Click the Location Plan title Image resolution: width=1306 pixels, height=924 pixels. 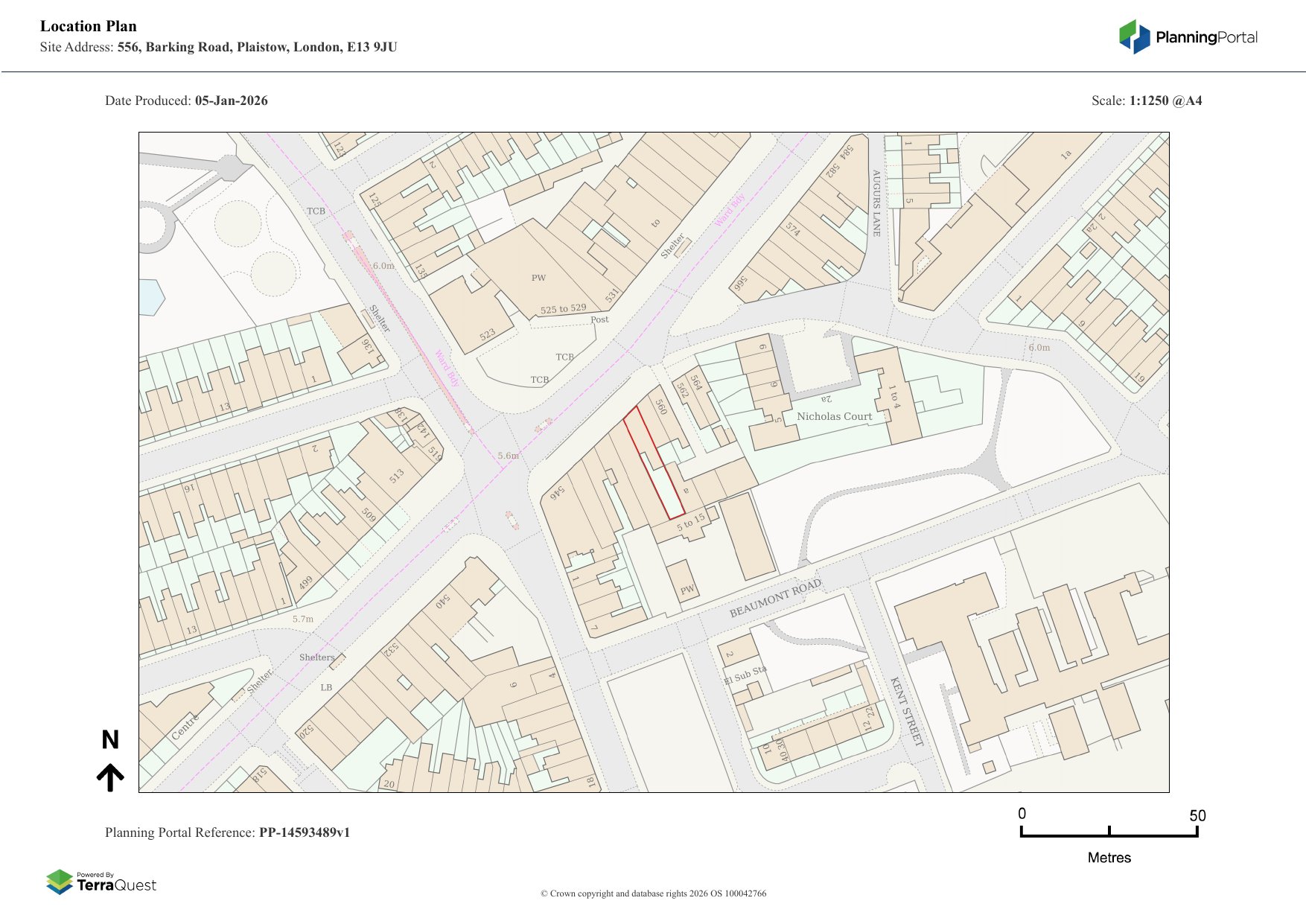[x=89, y=26]
